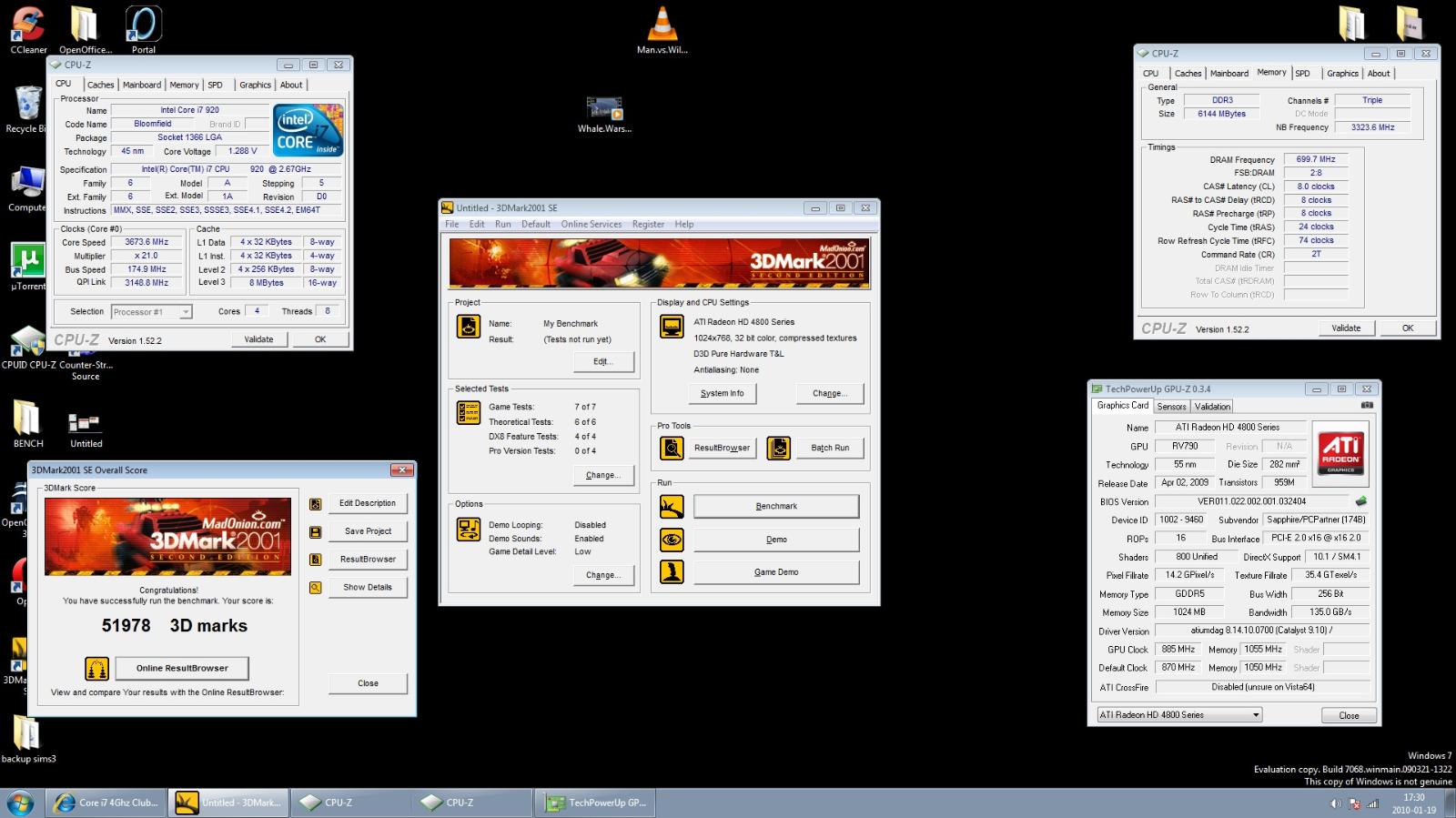Click the Online ResultBrowser button
Screen dimensions: 1456x818
click(182, 669)
